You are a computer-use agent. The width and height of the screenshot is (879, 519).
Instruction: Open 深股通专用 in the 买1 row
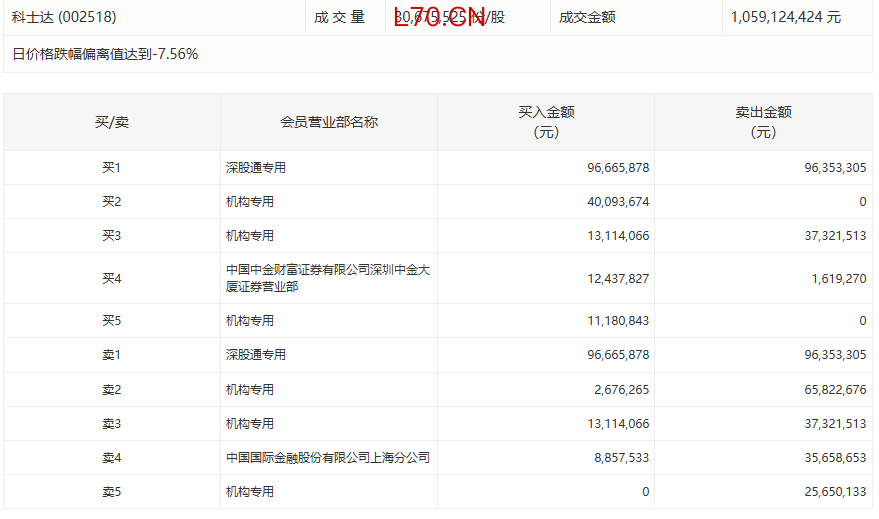(256, 168)
